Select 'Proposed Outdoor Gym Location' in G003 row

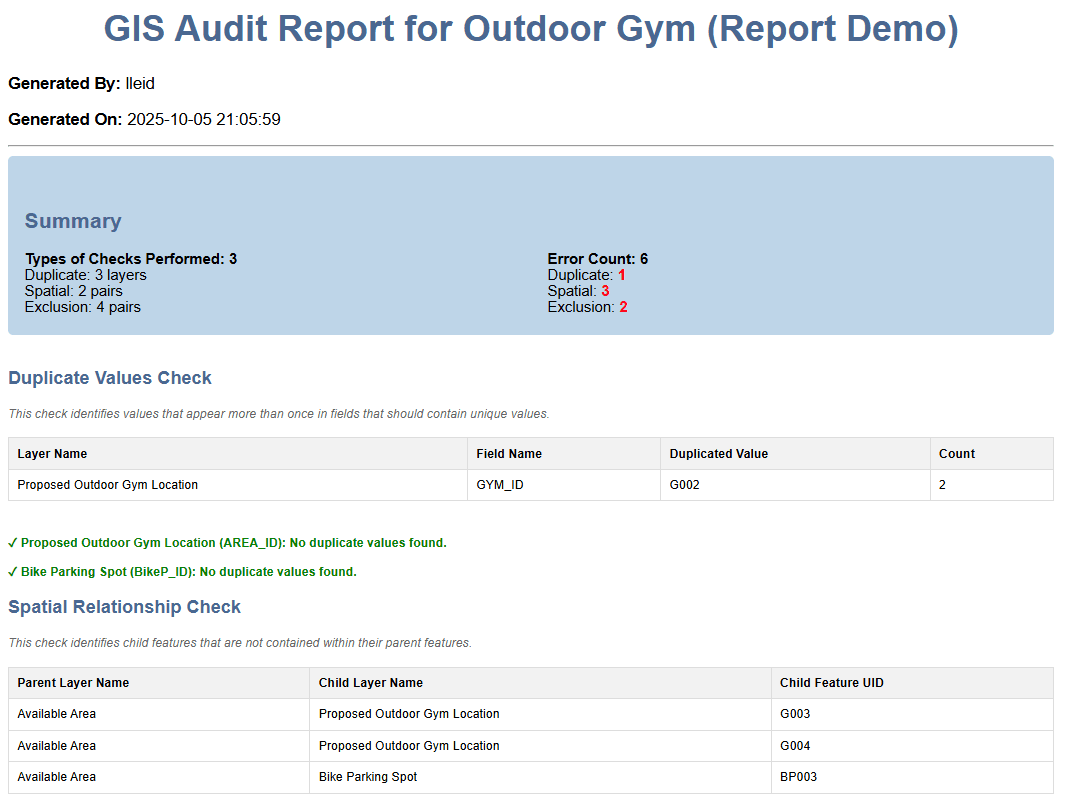[540, 714]
